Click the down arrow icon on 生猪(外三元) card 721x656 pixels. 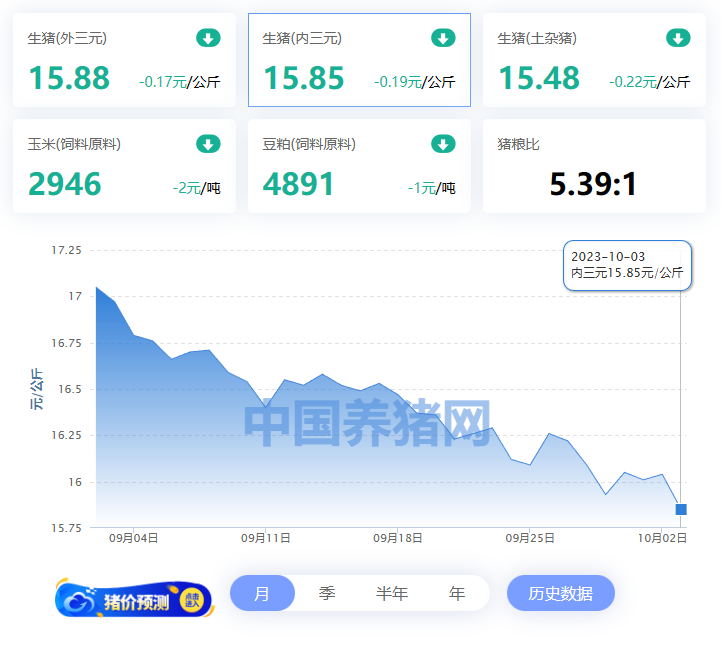(208, 38)
